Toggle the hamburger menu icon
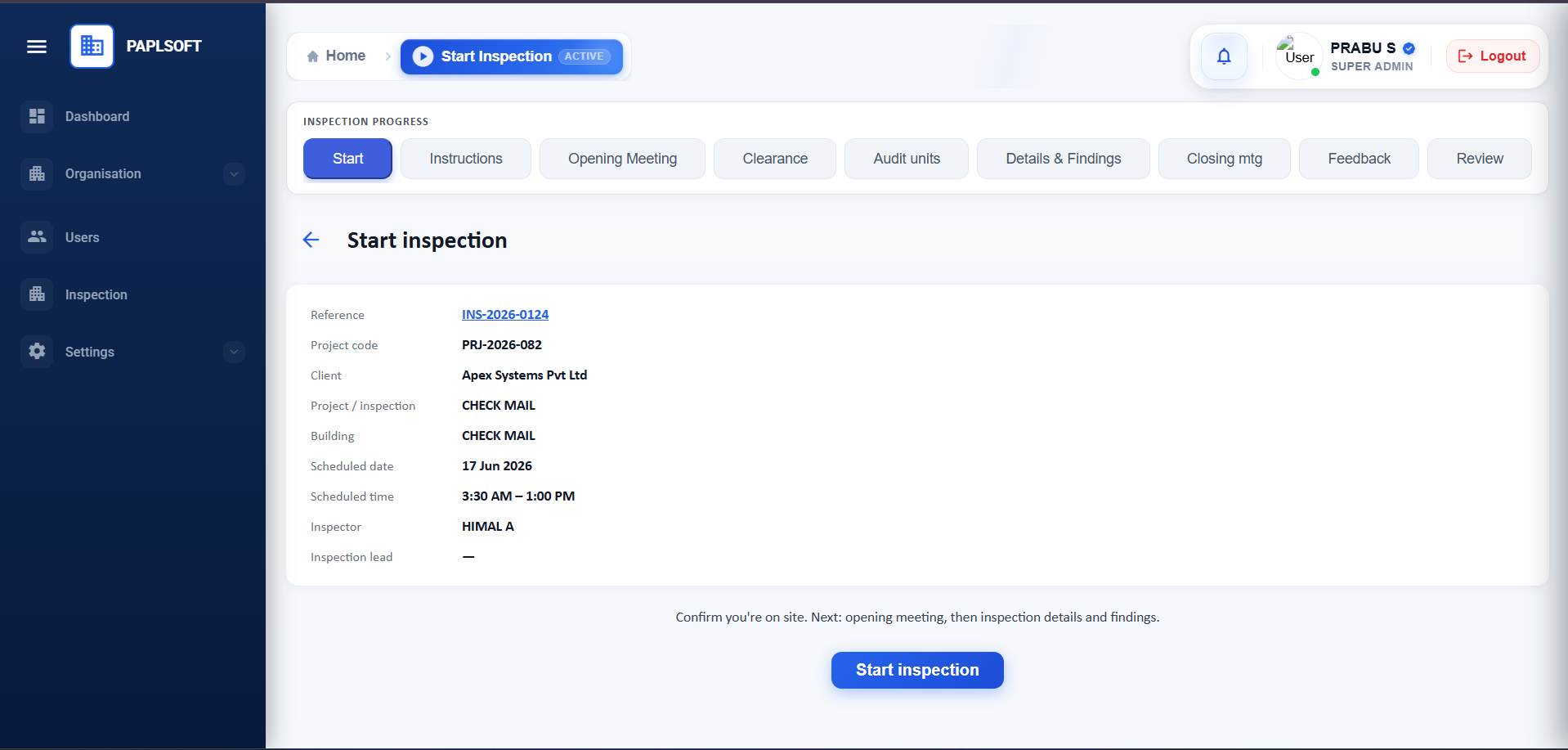1568x750 pixels. 37,47
